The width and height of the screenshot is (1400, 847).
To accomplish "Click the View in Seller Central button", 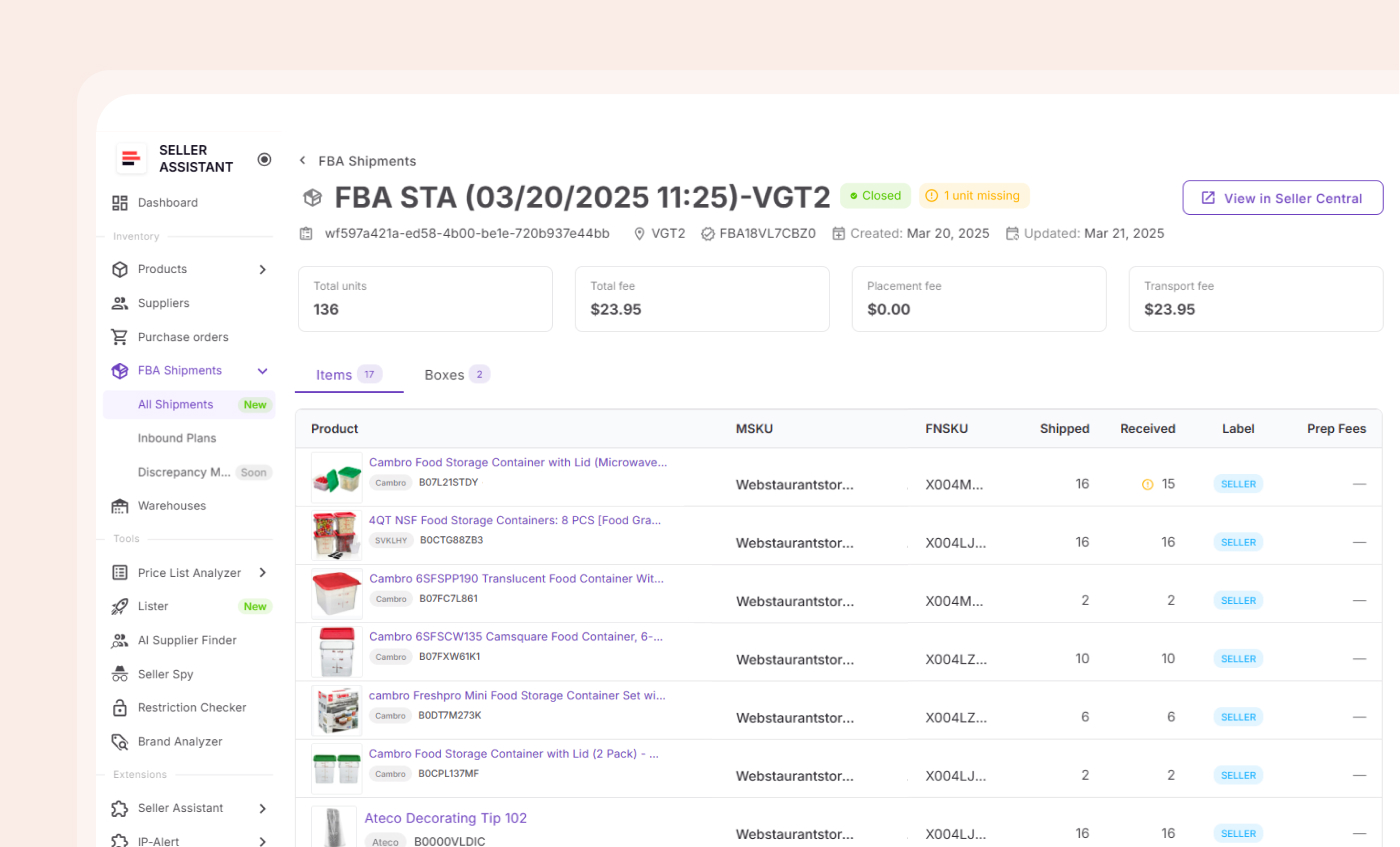I will [1282, 197].
